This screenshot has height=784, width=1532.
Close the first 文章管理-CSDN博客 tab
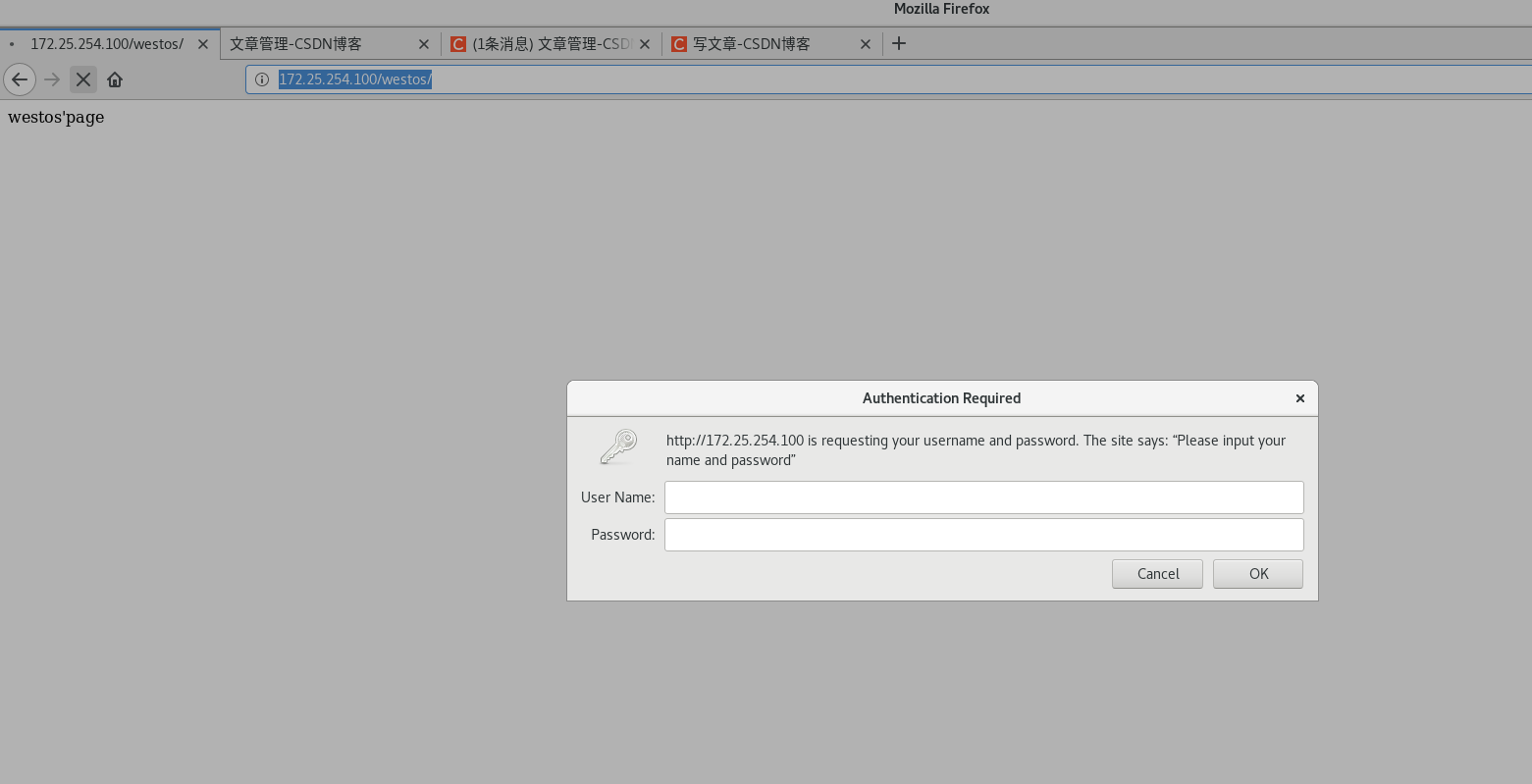(x=424, y=44)
